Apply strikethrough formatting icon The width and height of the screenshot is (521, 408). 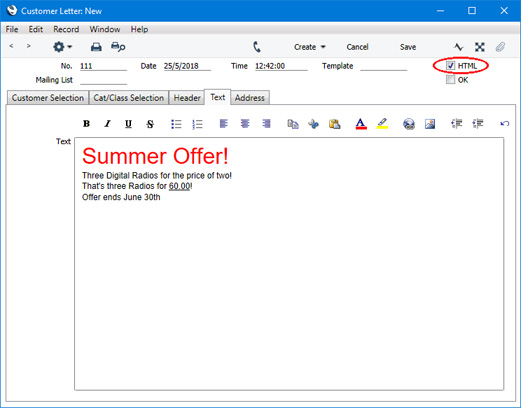pyautogui.click(x=150, y=124)
